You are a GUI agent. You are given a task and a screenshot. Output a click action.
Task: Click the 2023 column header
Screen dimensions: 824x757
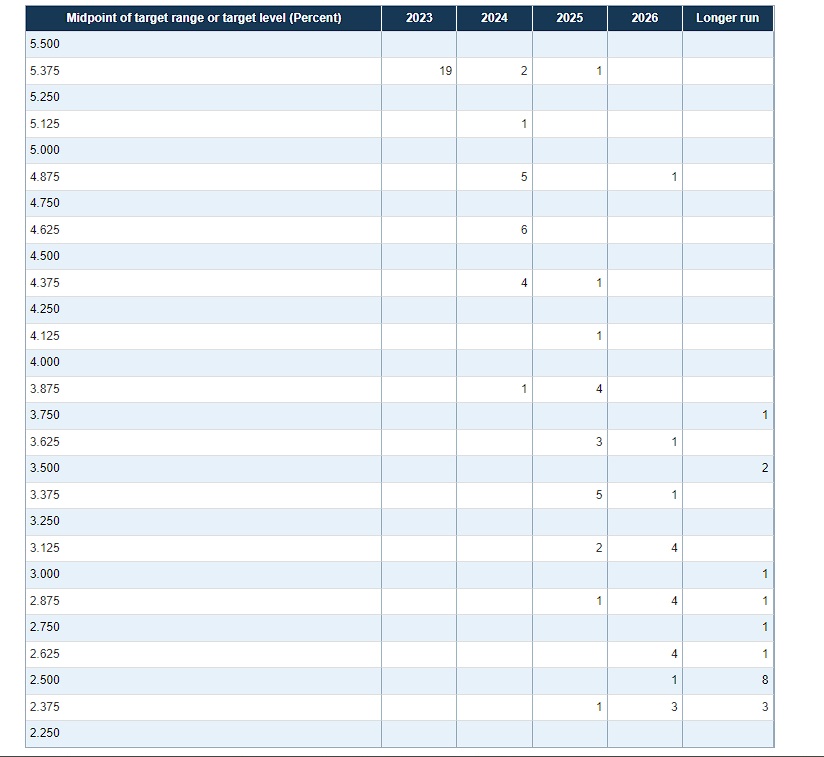pyautogui.click(x=419, y=18)
